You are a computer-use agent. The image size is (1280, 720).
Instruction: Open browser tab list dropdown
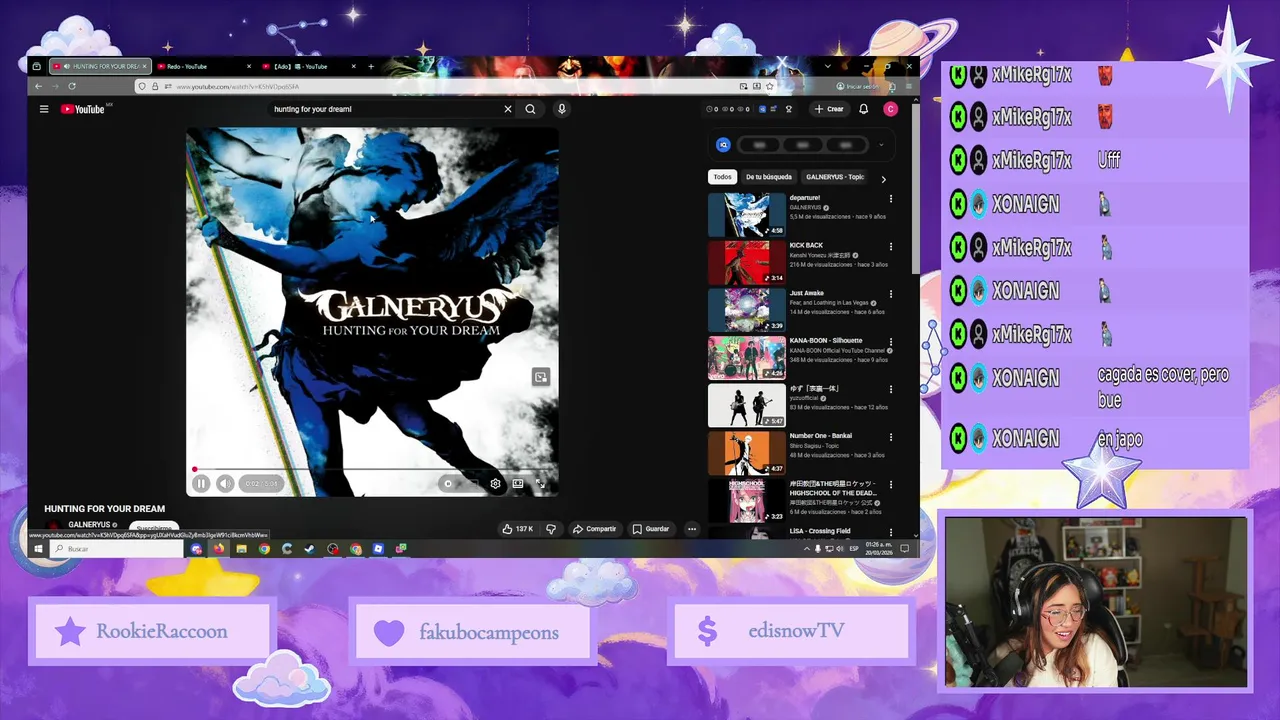click(x=827, y=66)
